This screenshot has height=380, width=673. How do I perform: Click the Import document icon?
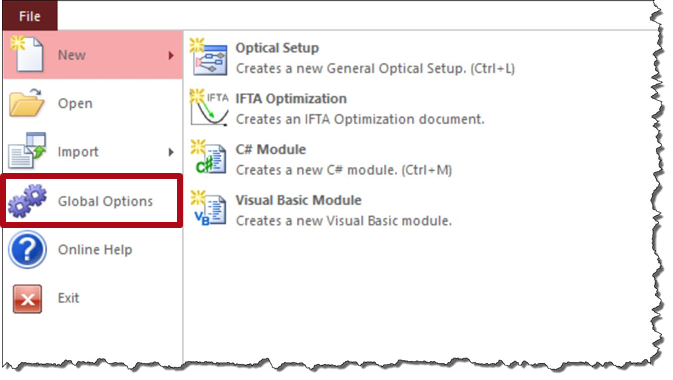point(27,150)
